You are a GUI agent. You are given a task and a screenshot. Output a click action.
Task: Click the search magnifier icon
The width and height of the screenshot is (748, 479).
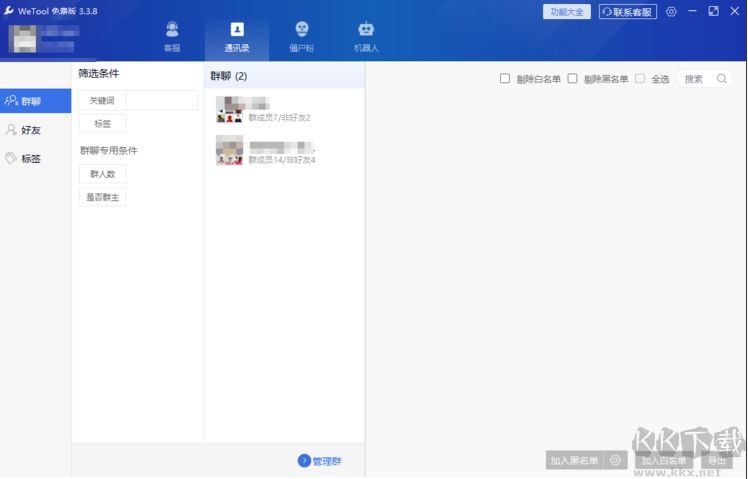pyautogui.click(x=722, y=78)
